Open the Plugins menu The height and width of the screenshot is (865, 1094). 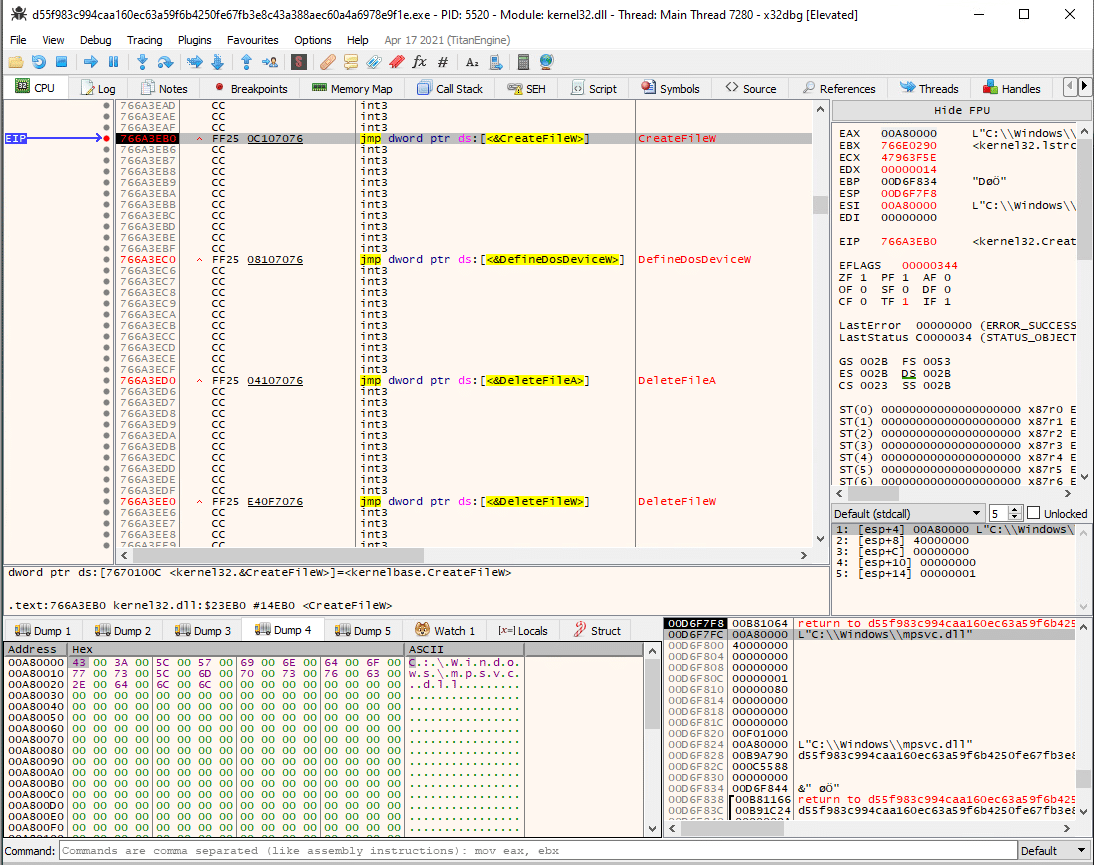click(x=195, y=40)
